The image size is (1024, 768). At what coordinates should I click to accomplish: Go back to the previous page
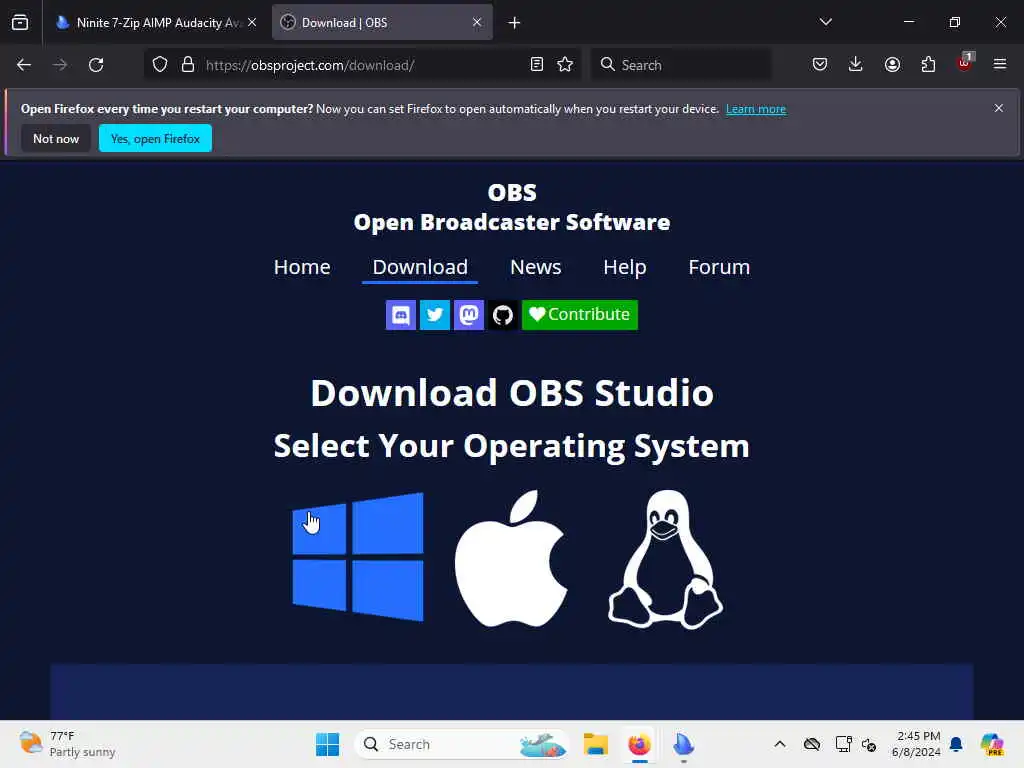click(24, 65)
